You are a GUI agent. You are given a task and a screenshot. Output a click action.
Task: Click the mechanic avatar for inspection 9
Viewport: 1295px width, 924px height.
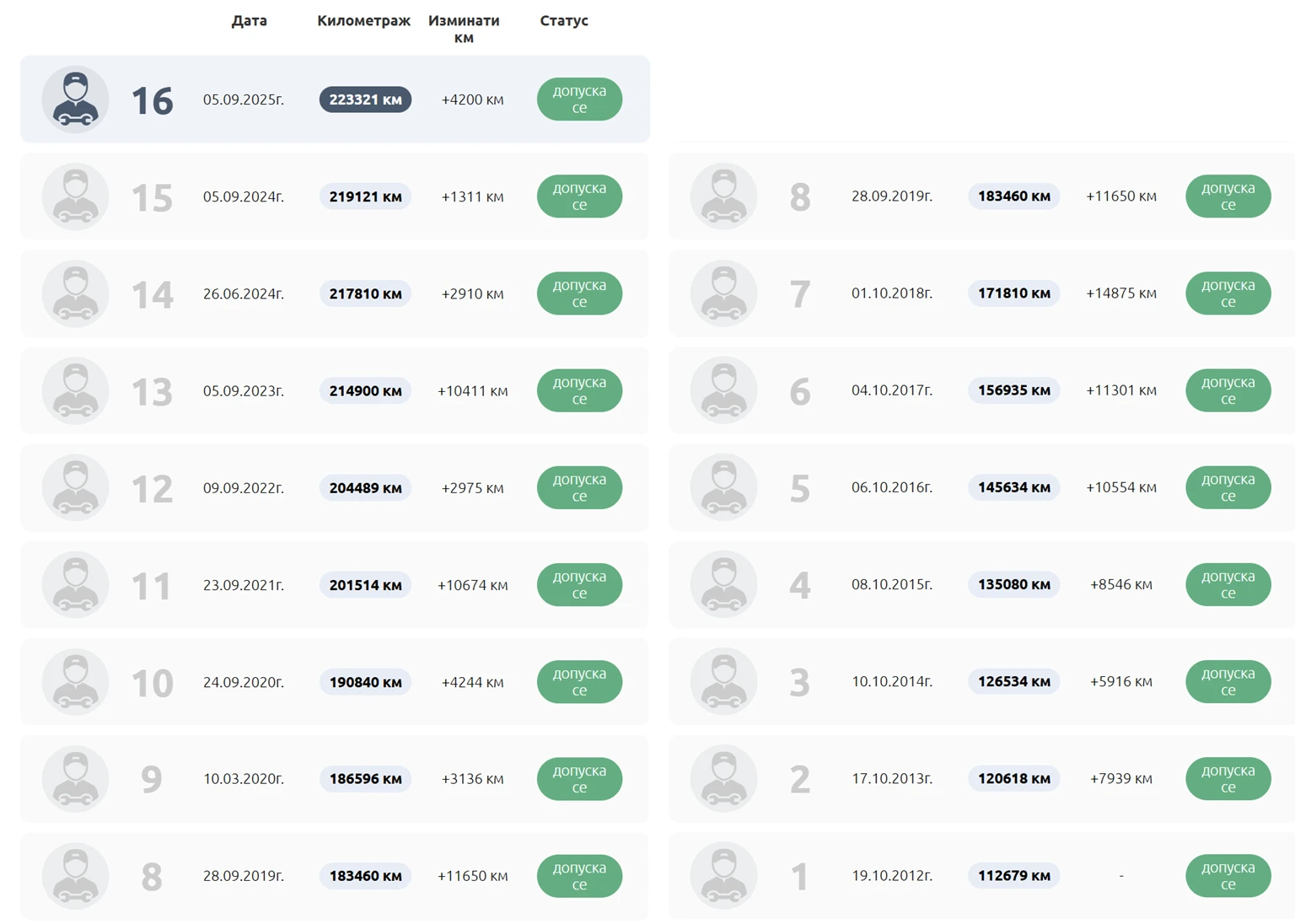(x=75, y=778)
